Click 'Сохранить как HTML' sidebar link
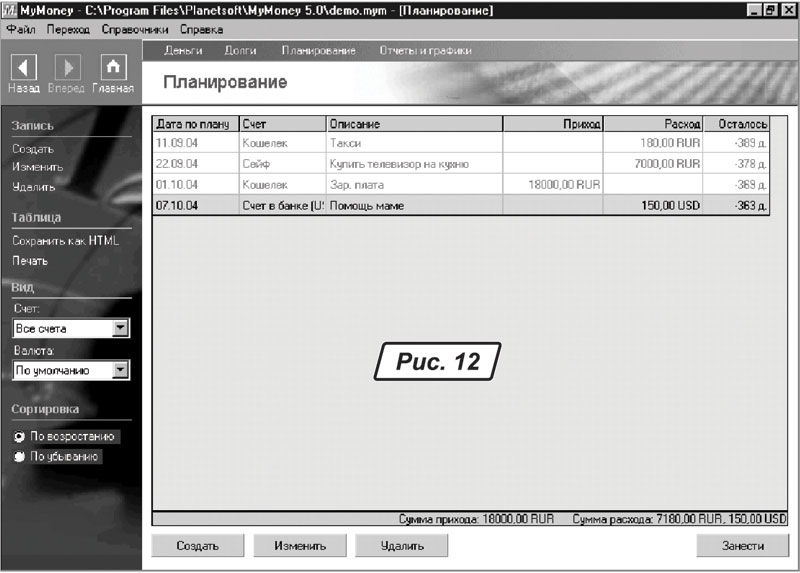The image size is (800, 573). tap(65, 241)
